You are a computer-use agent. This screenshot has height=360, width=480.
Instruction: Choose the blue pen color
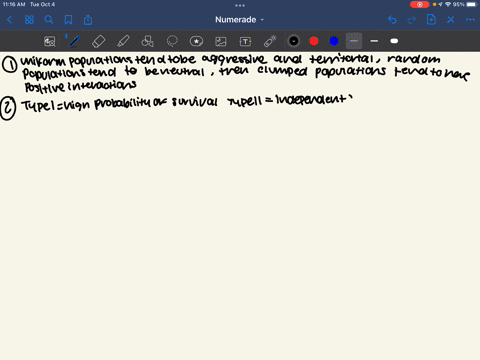[x=334, y=41]
